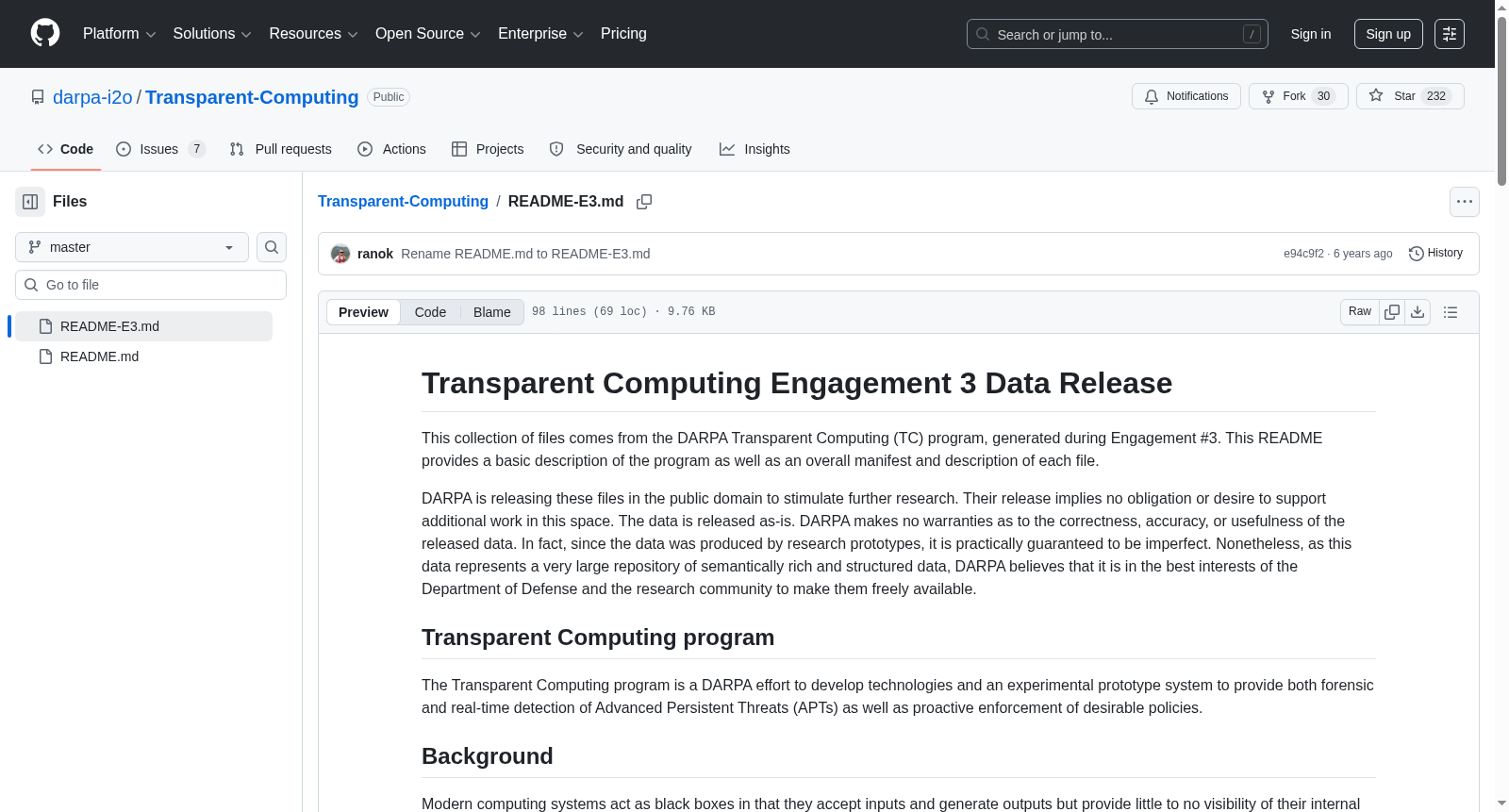The height and width of the screenshot is (812, 1509).
Task: Switch to the Blame view
Action: tap(492, 312)
